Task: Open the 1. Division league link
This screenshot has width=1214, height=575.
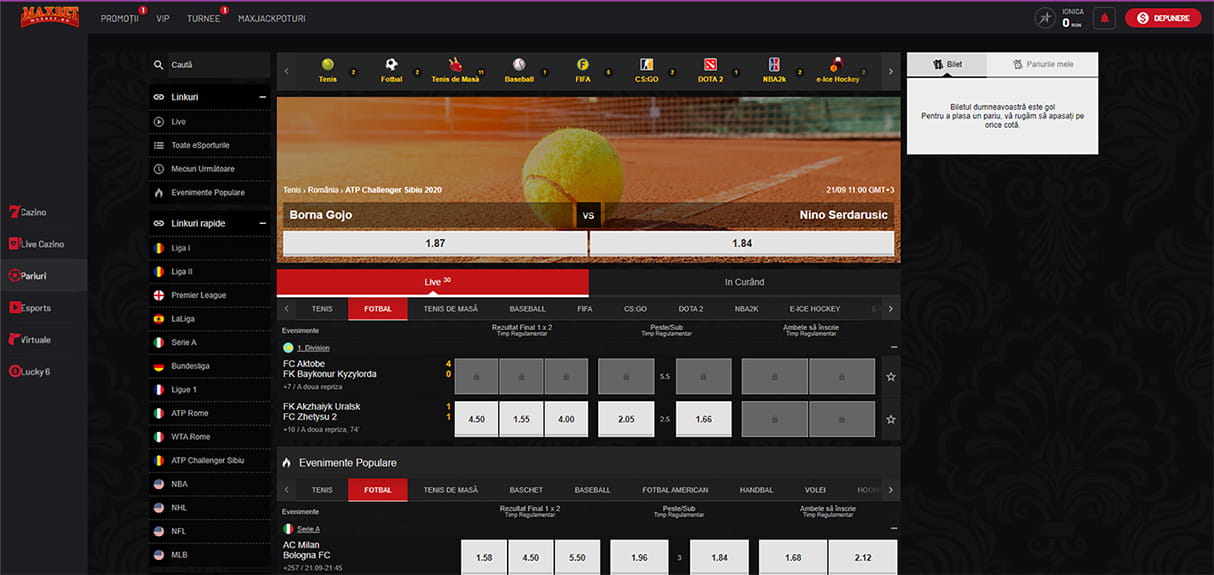Action: click(313, 348)
